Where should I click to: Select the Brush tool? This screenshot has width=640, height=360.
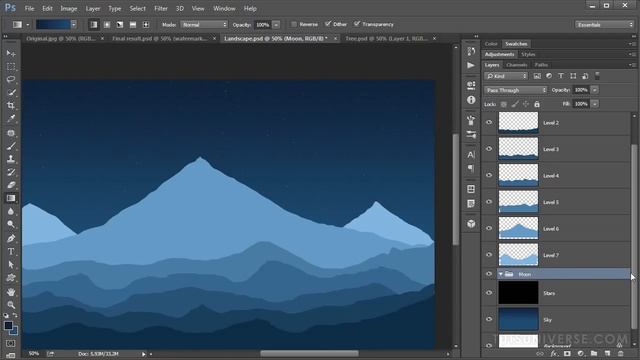tap(11, 146)
